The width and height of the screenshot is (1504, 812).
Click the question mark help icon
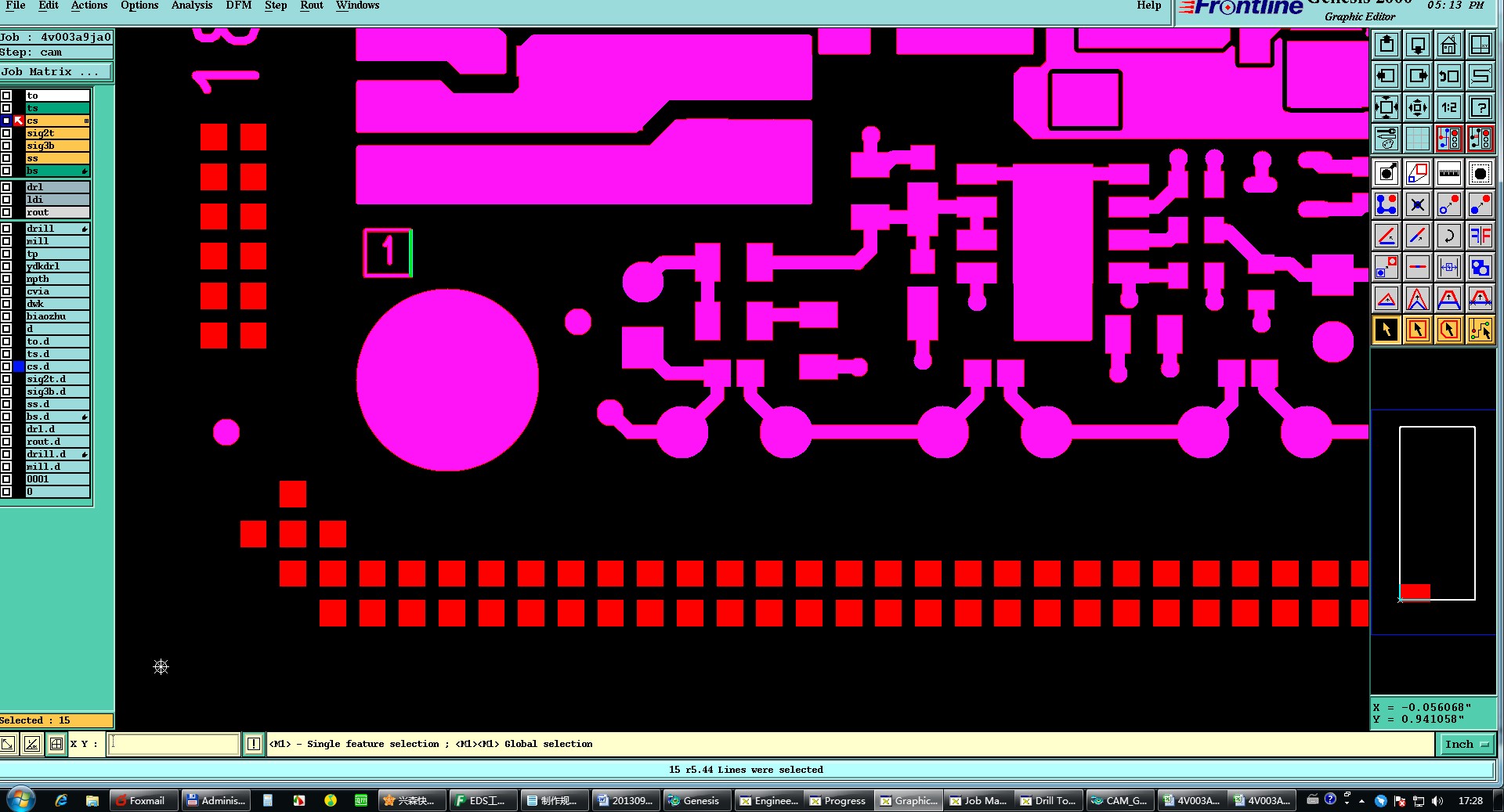[x=1480, y=107]
